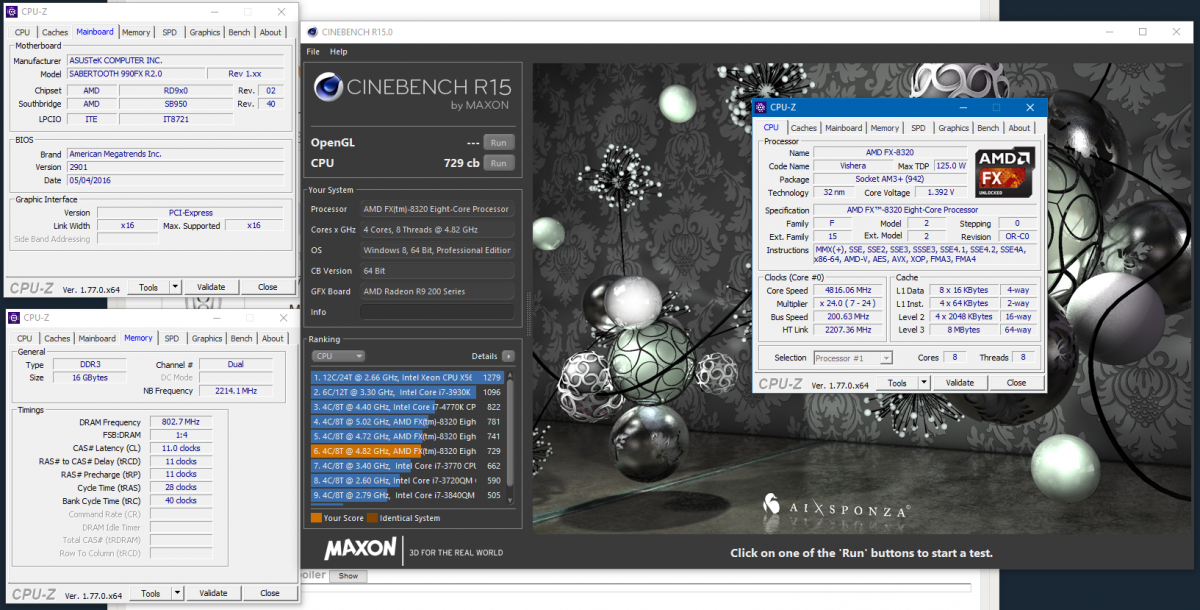
Task: Open the Processor #1 Selection dropdown
Action: pyautogui.click(x=853, y=358)
